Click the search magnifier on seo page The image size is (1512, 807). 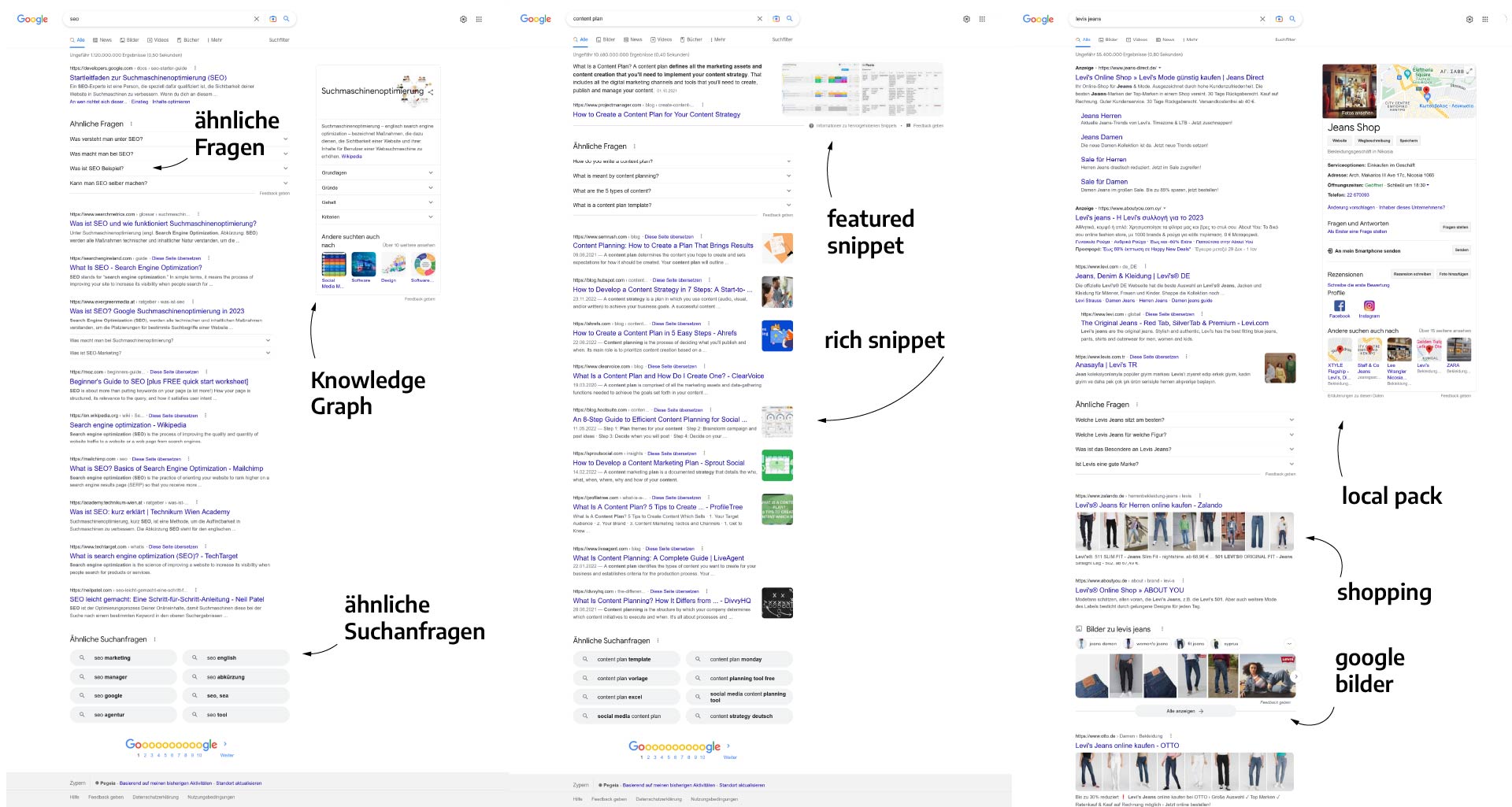[286, 19]
